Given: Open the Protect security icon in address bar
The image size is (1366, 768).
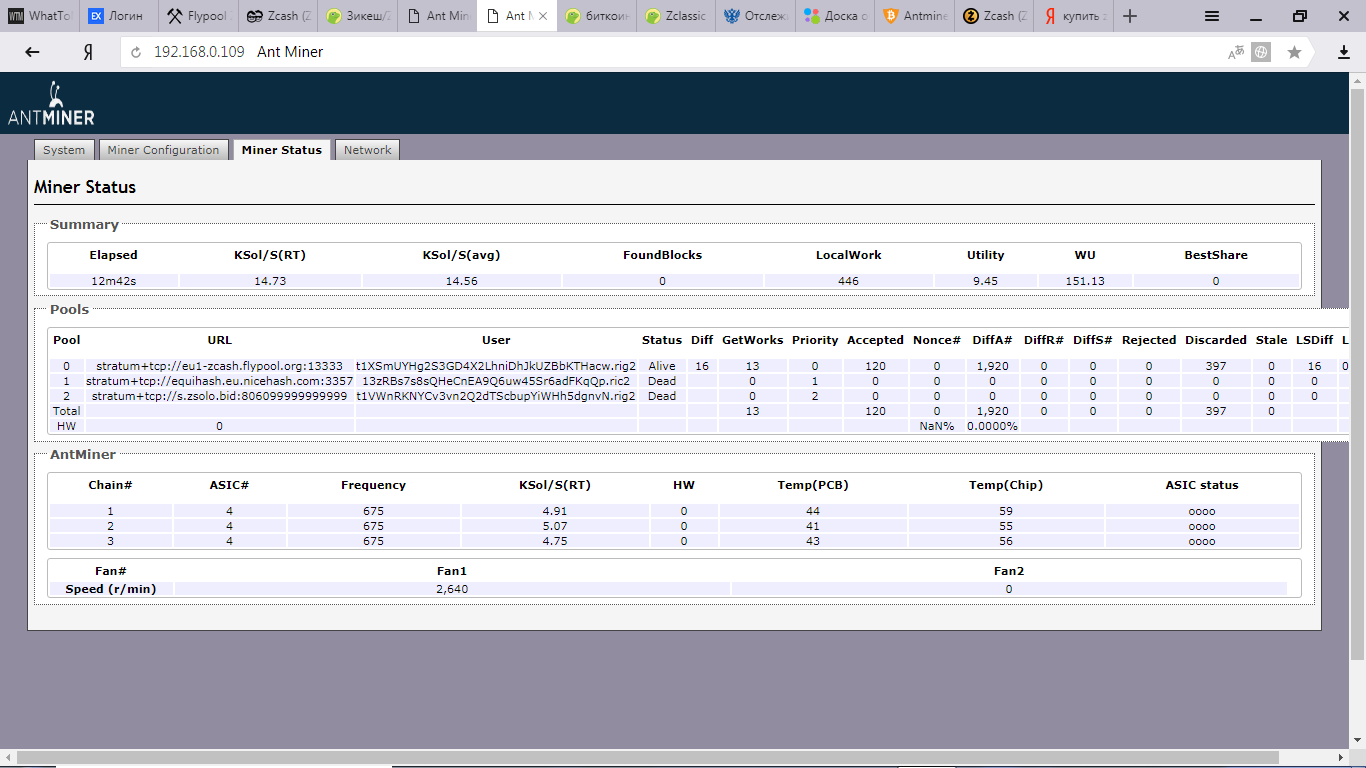Looking at the screenshot, I should [x=1262, y=52].
